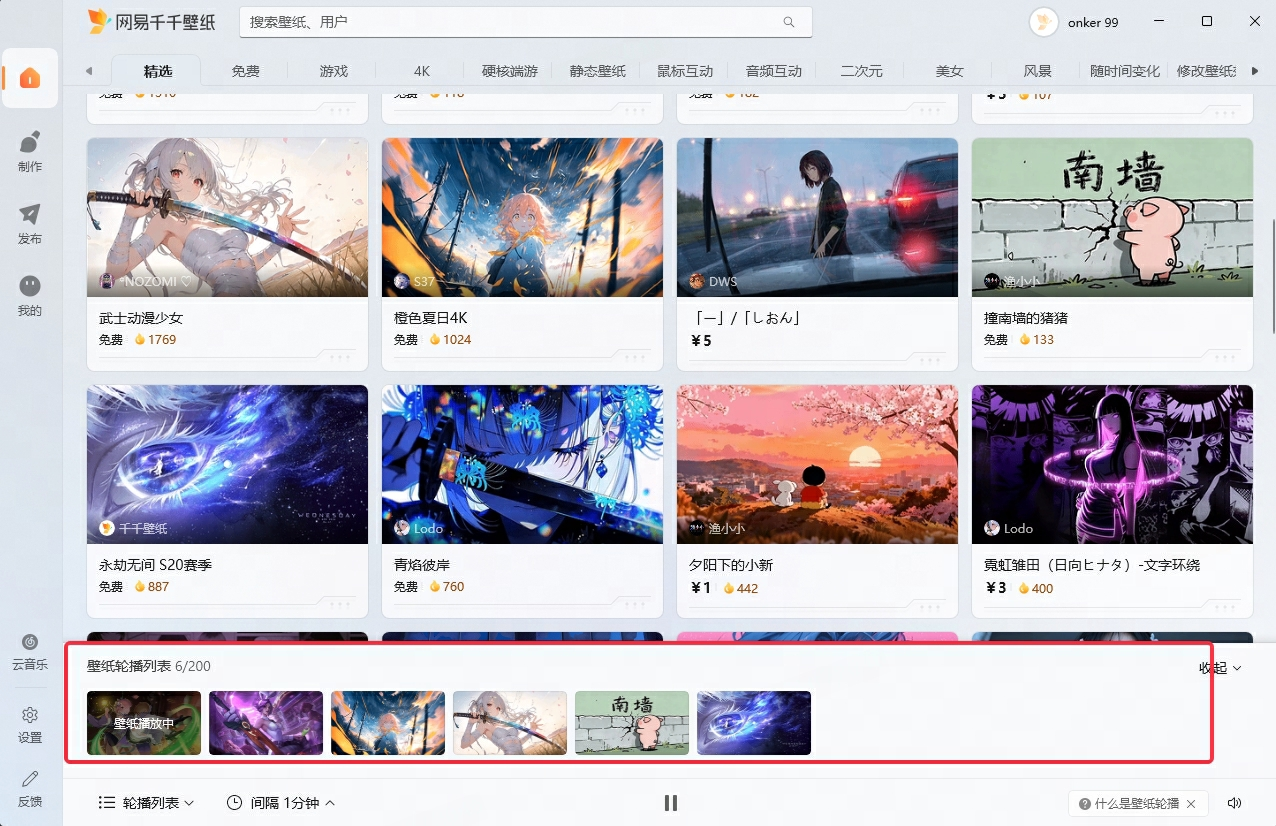Switch to the 4K tab
1276x826 pixels.
point(422,71)
